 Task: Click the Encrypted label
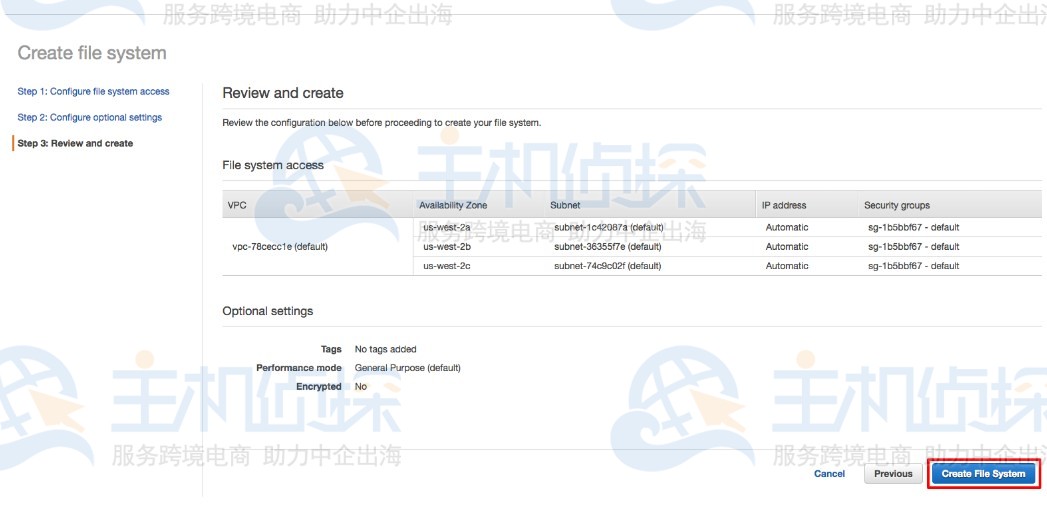click(319, 387)
